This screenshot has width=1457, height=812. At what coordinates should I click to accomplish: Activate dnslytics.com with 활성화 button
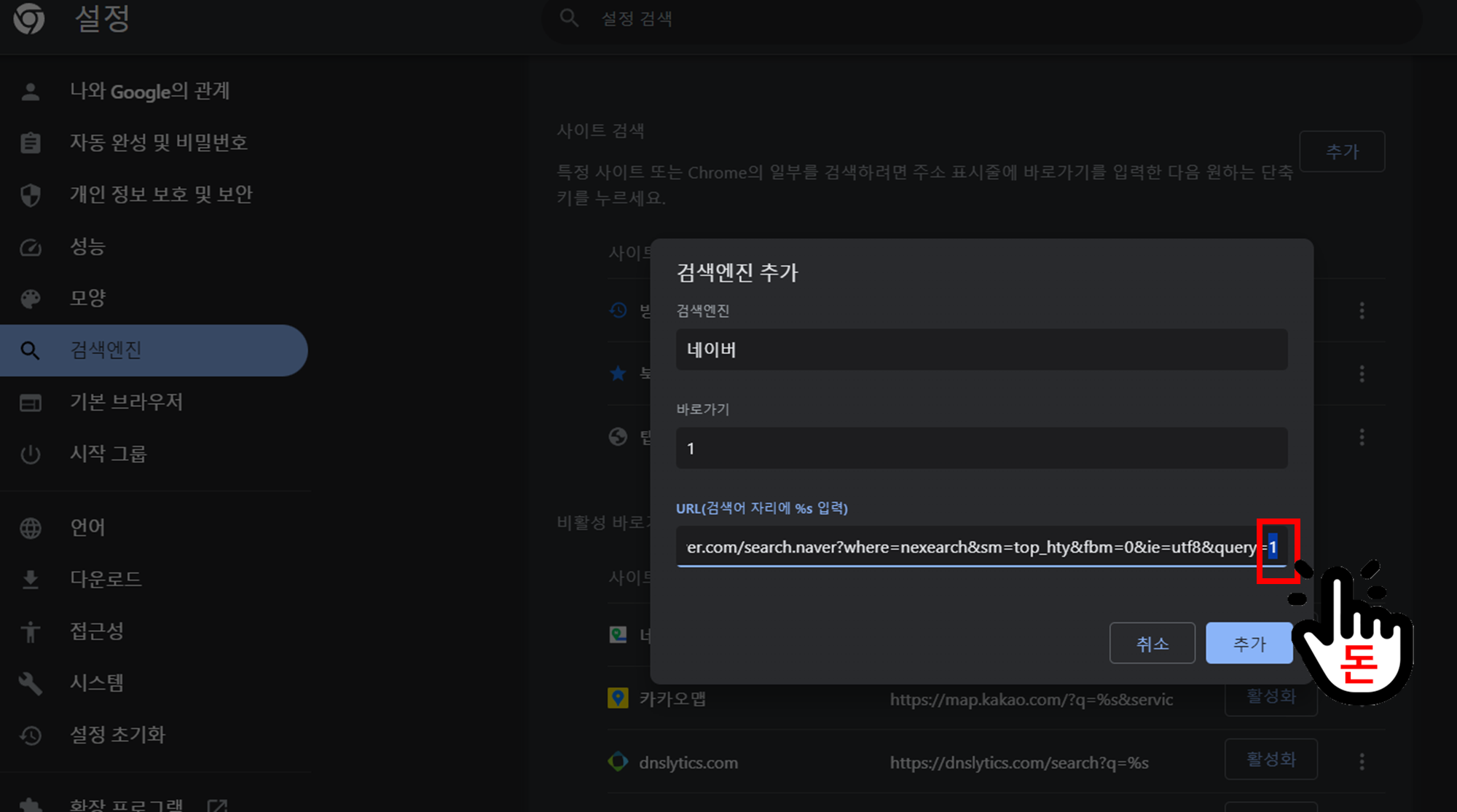point(1271,760)
